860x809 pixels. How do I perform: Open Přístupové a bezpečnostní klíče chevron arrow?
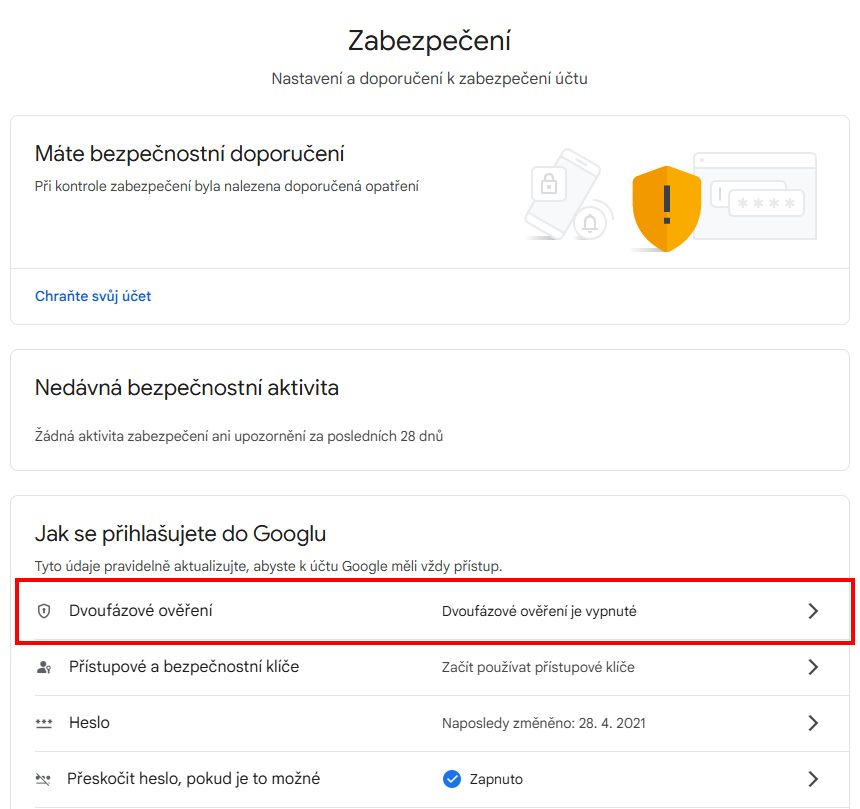pyautogui.click(x=813, y=667)
